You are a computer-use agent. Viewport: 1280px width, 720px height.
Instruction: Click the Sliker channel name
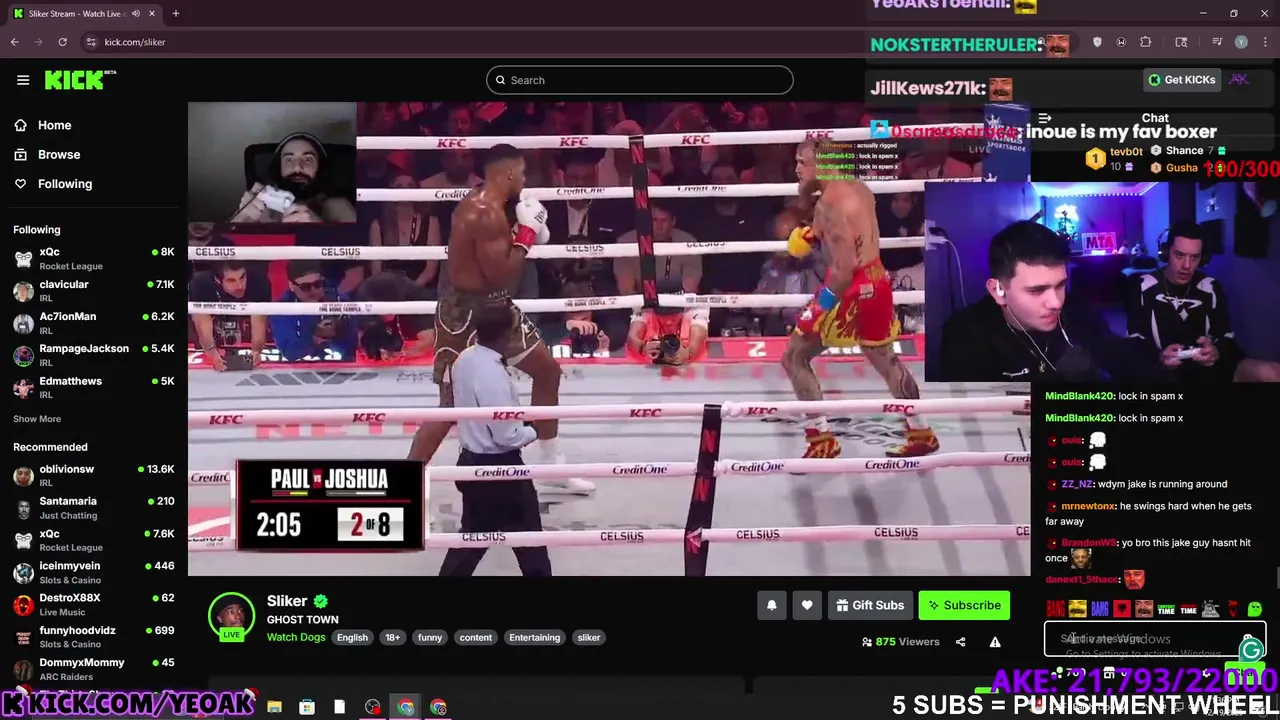(x=287, y=601)
